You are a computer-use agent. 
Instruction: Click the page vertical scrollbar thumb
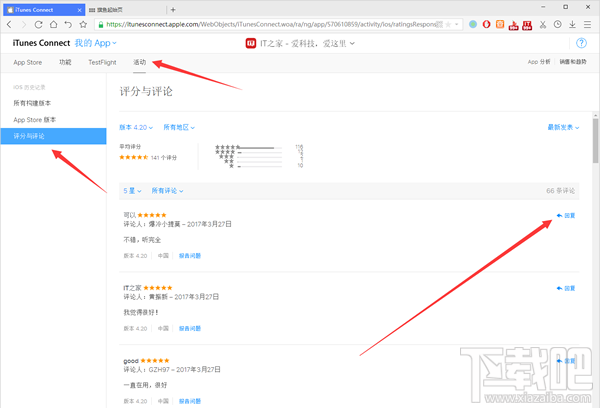click(x=595, y=140)
